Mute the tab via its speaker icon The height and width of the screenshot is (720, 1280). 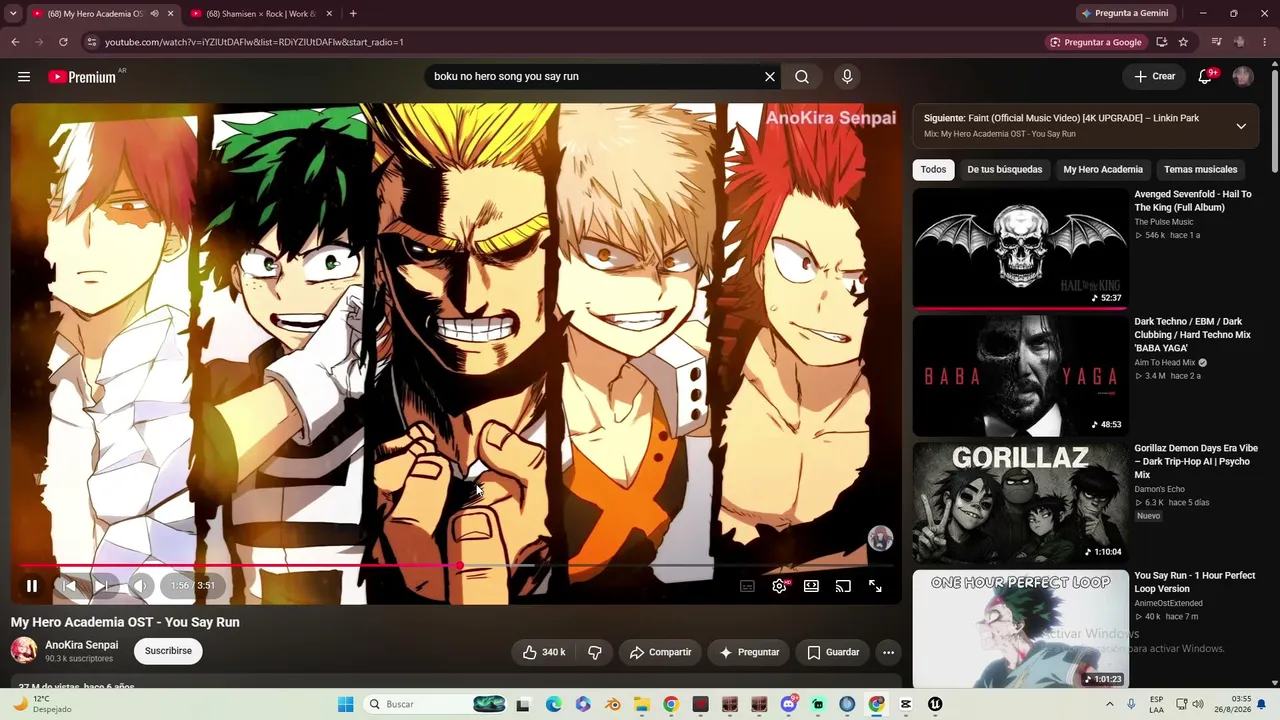[154, 14]
